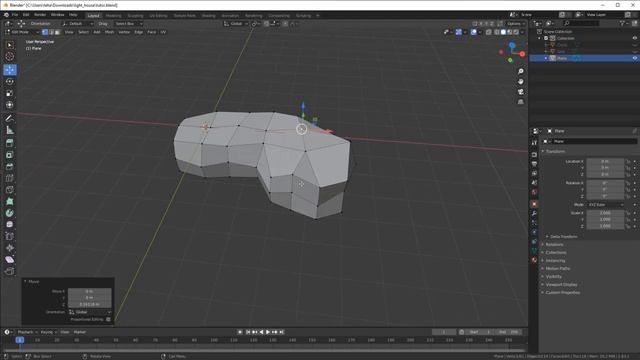Expand Viewport Display section

tap(561, 284)
